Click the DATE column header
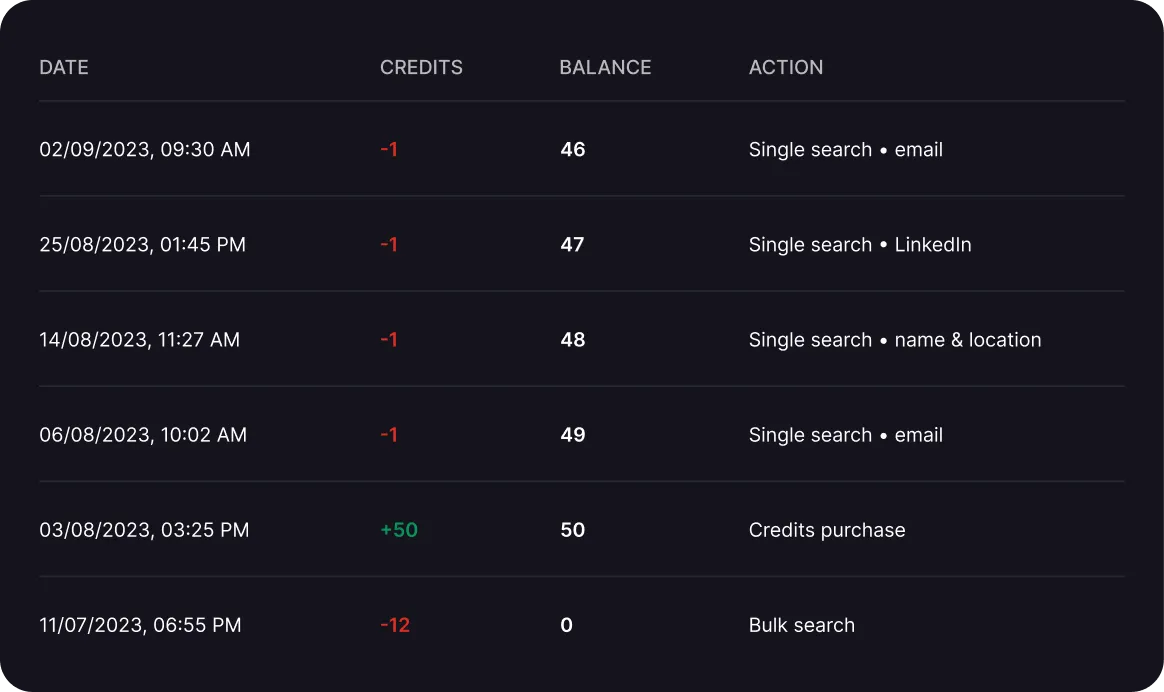Screen dimensions: 1164x692 (64, 68)
